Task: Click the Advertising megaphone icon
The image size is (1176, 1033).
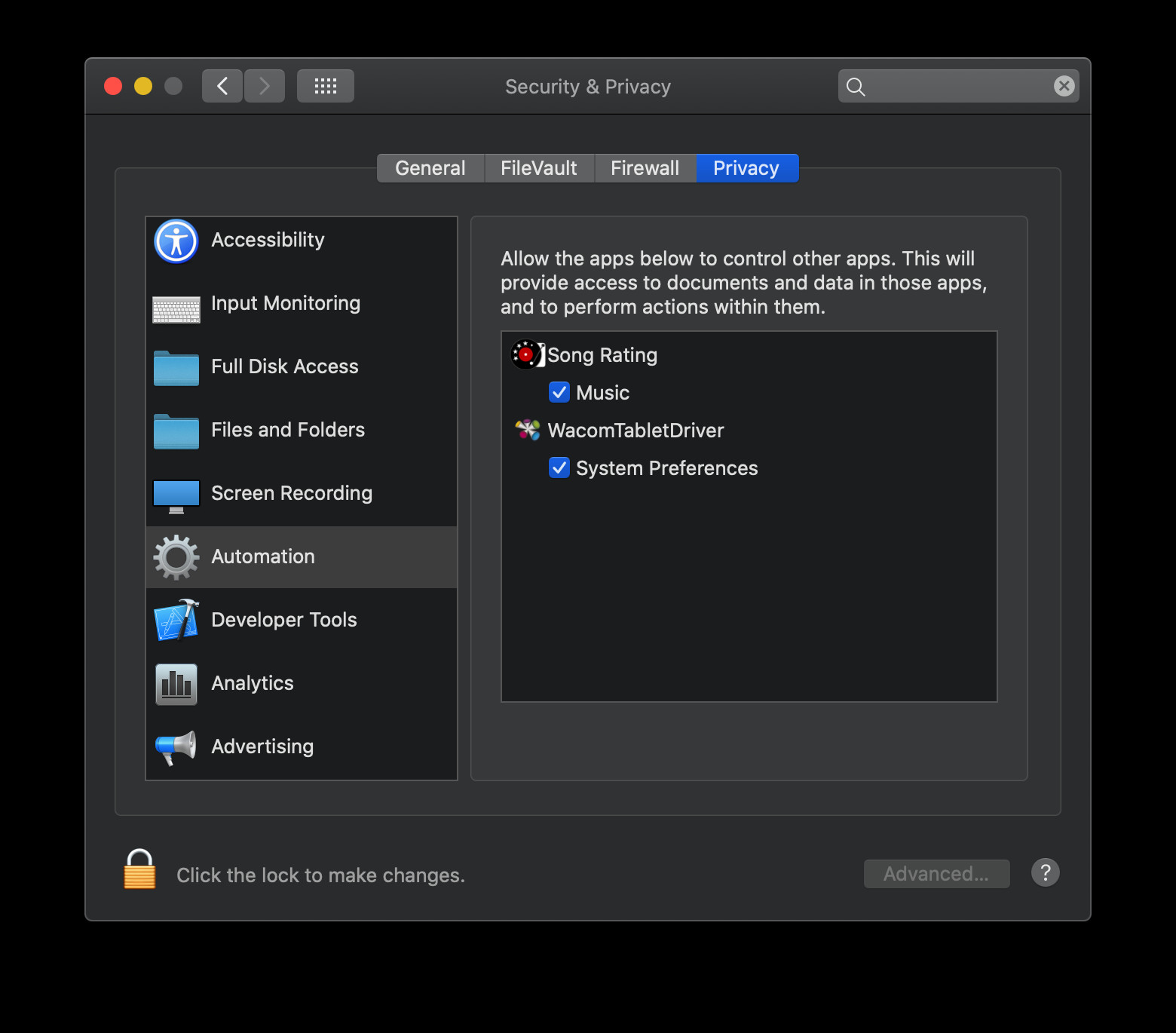Action: (x=176, y=747)
